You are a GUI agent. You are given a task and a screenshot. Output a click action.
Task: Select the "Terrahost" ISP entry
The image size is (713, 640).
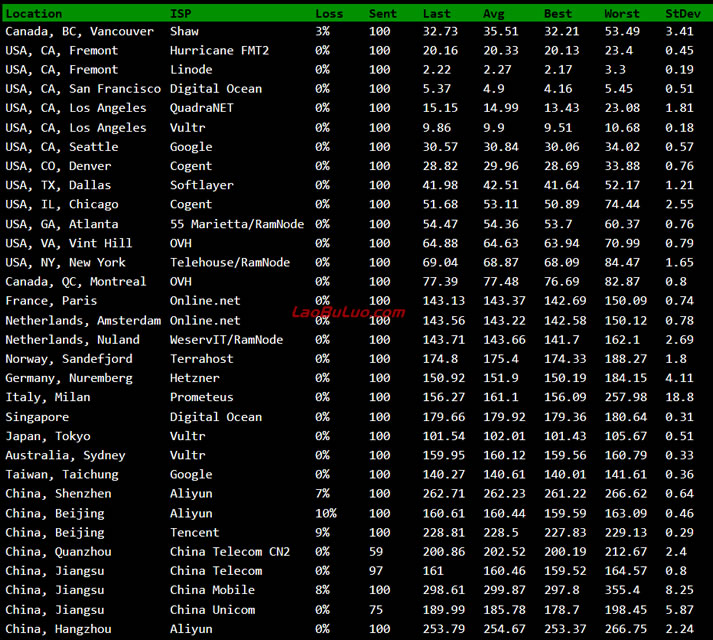point(201,358)
